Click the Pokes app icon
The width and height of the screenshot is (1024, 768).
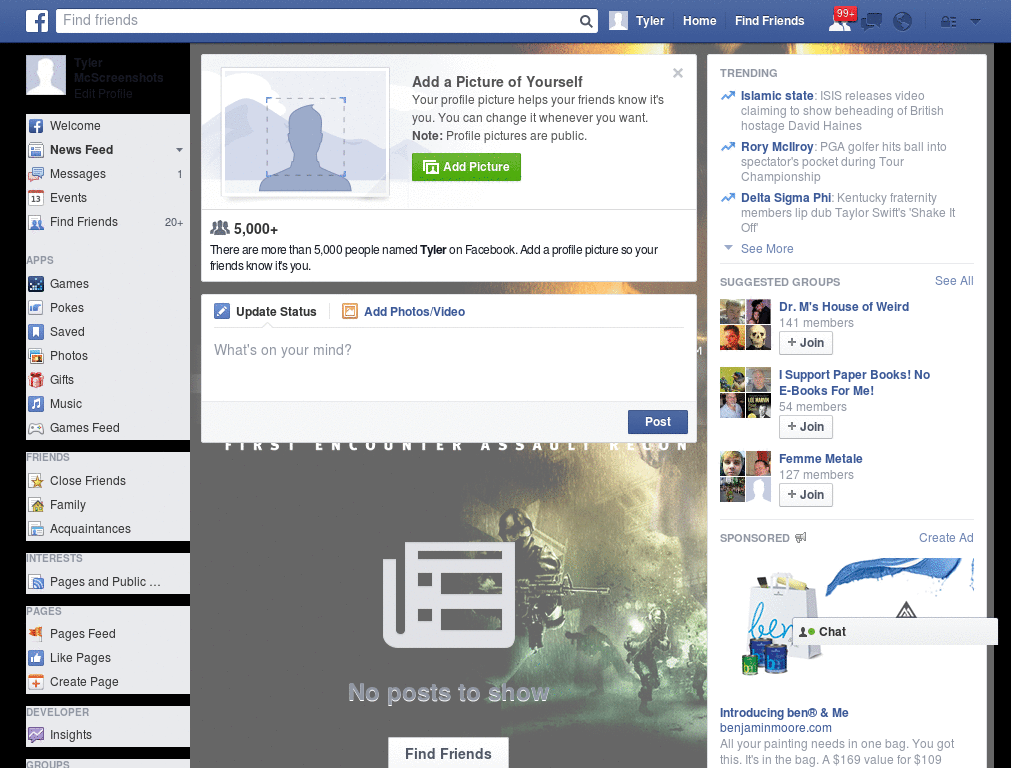point(36,308)
